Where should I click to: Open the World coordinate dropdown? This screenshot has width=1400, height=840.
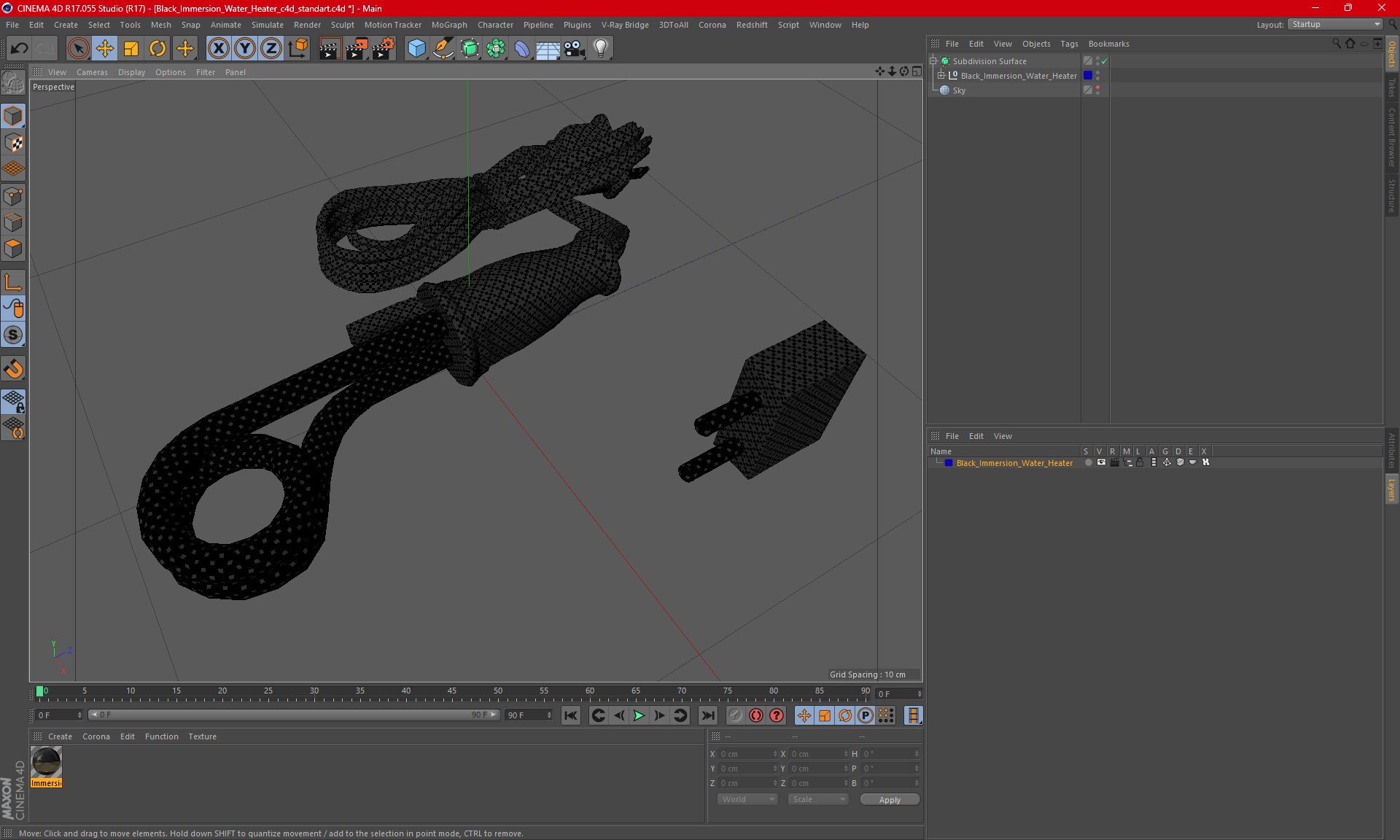coord(748,799)
